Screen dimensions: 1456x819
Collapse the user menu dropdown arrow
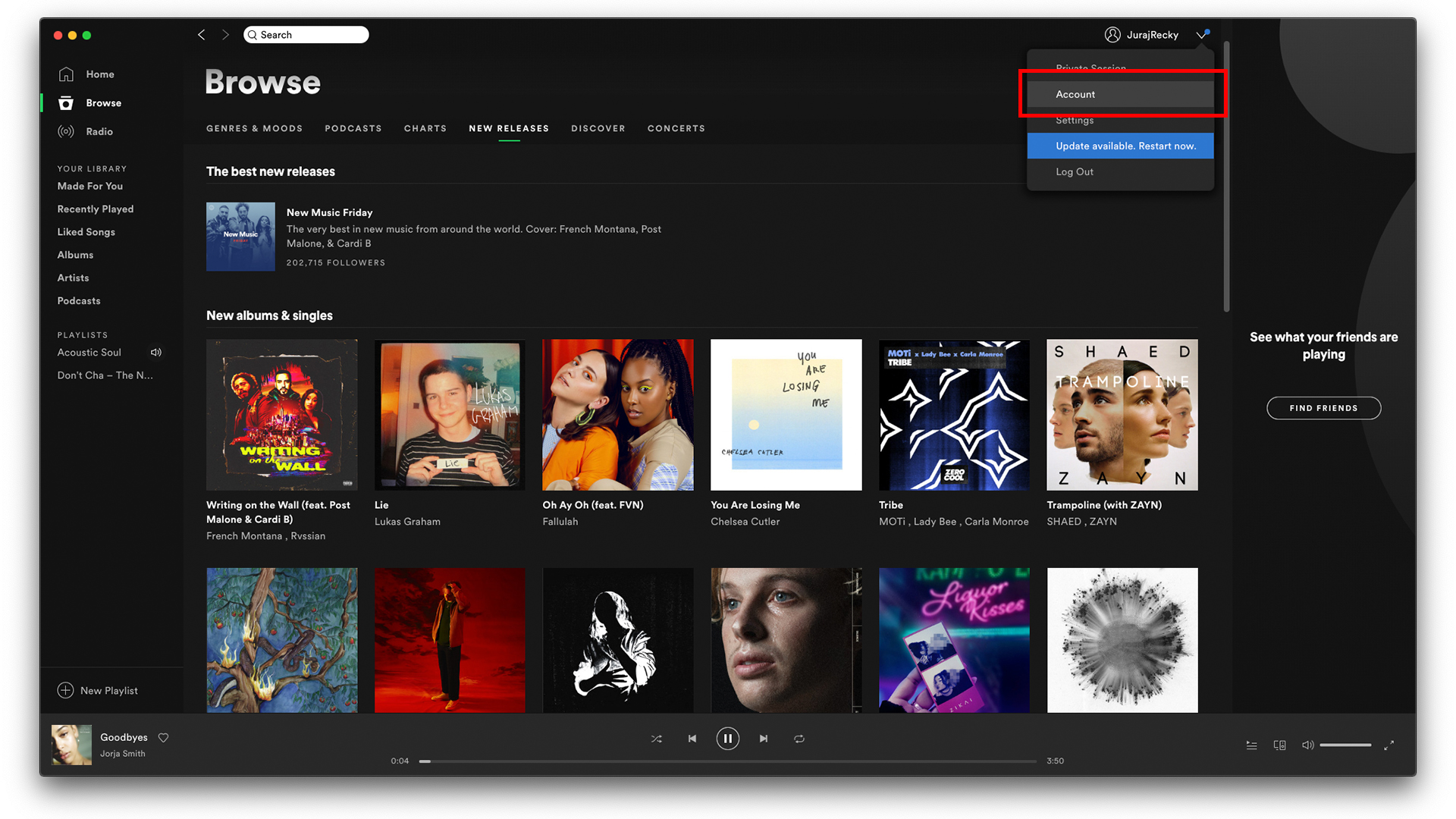[x=1202, y=35]
